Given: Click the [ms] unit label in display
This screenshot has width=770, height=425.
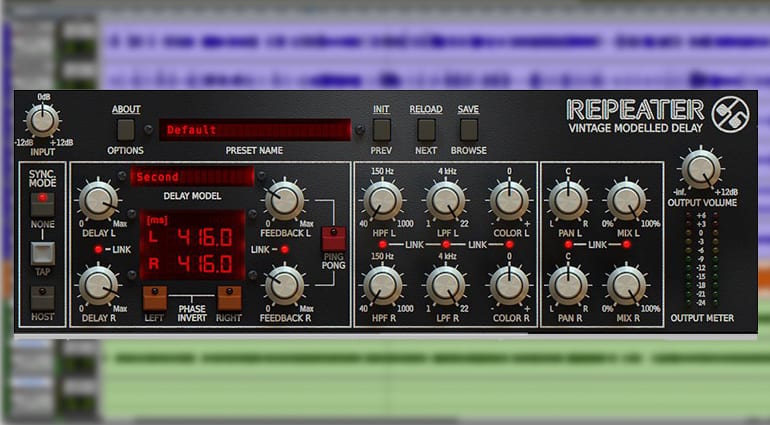Looking at the screenshot, I should click(157, 219).
